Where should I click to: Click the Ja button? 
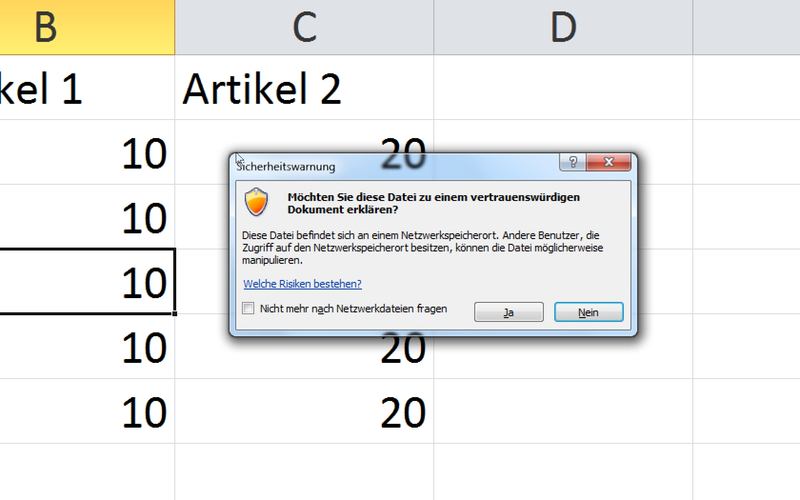(x=508, y=312)
